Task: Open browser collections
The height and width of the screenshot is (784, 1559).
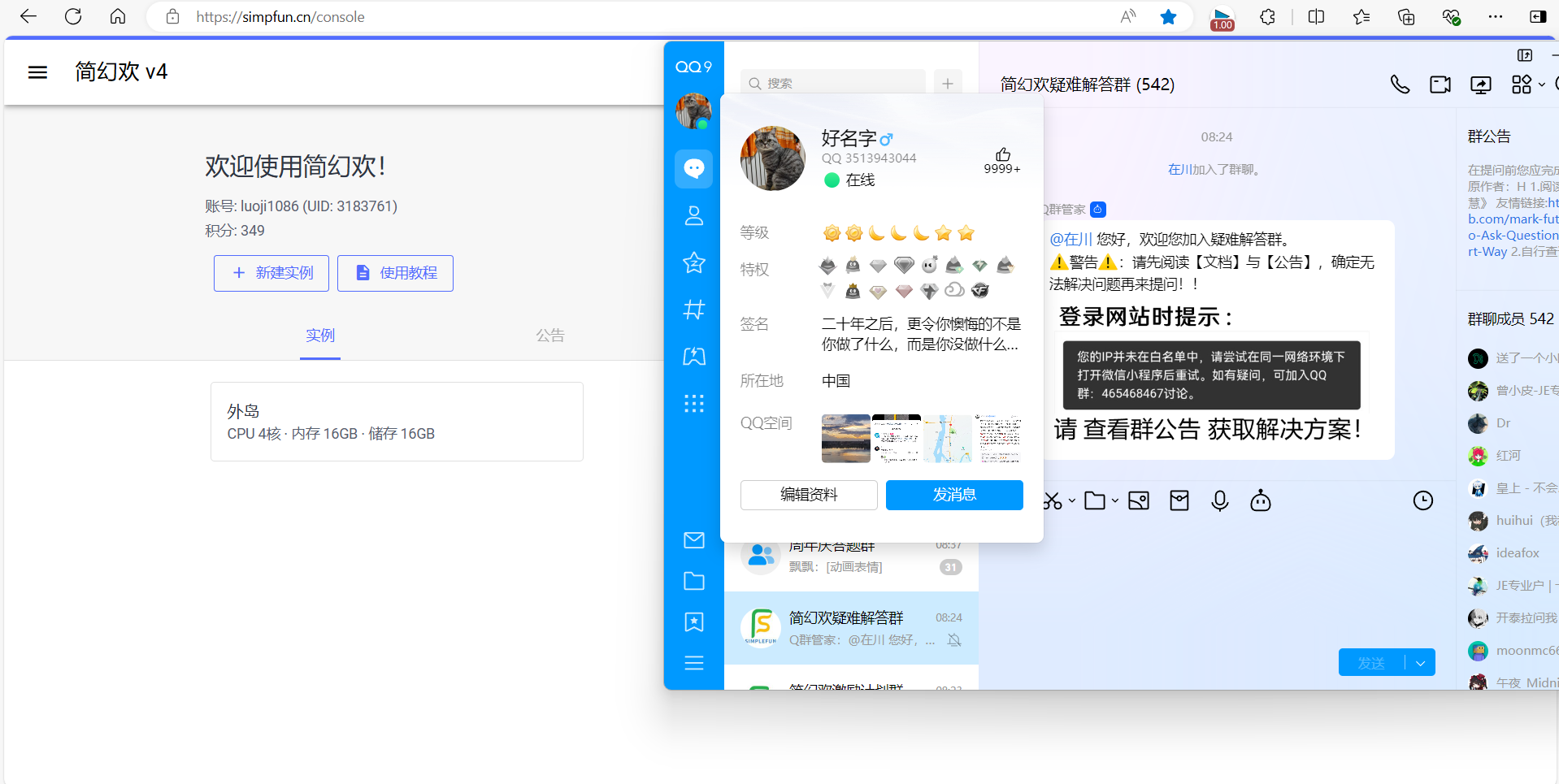Action: pyautogui.click(x=1406, y=16)
